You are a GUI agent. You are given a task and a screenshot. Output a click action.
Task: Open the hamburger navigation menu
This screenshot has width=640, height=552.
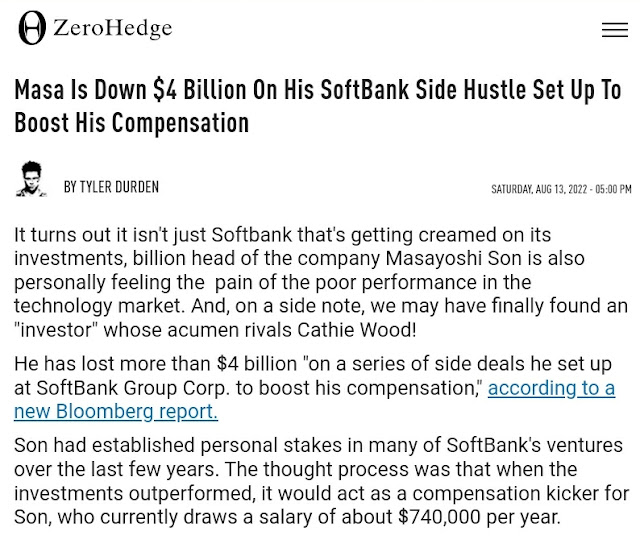point(615,30)
